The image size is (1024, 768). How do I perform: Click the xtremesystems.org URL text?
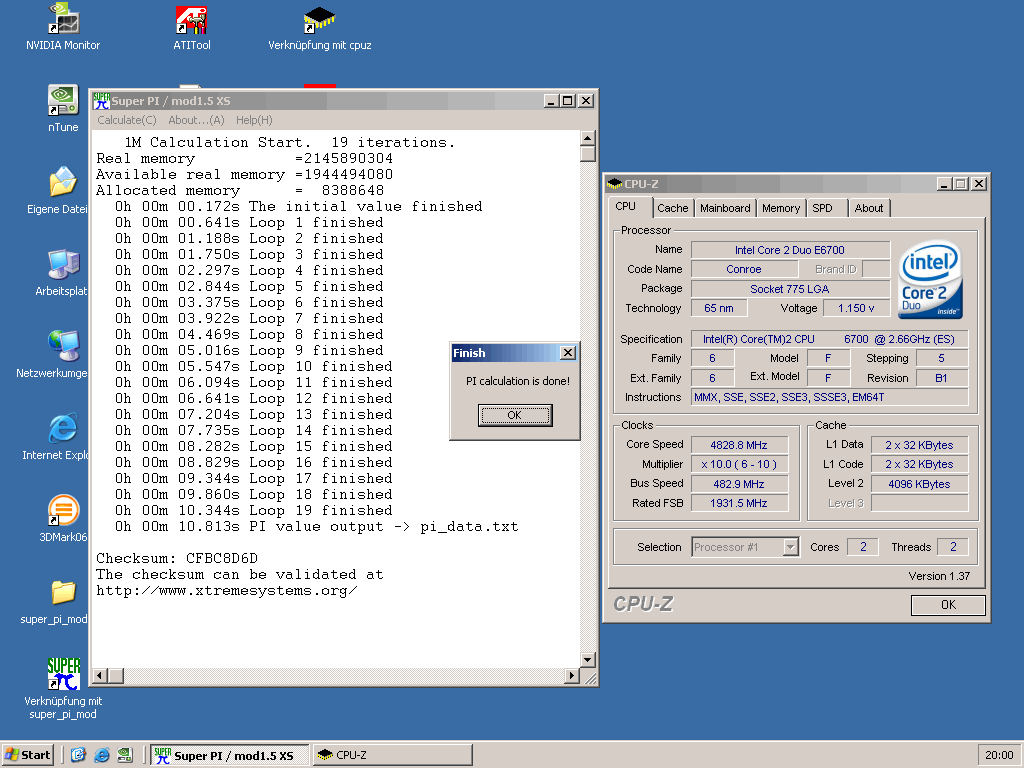[227, 590]
